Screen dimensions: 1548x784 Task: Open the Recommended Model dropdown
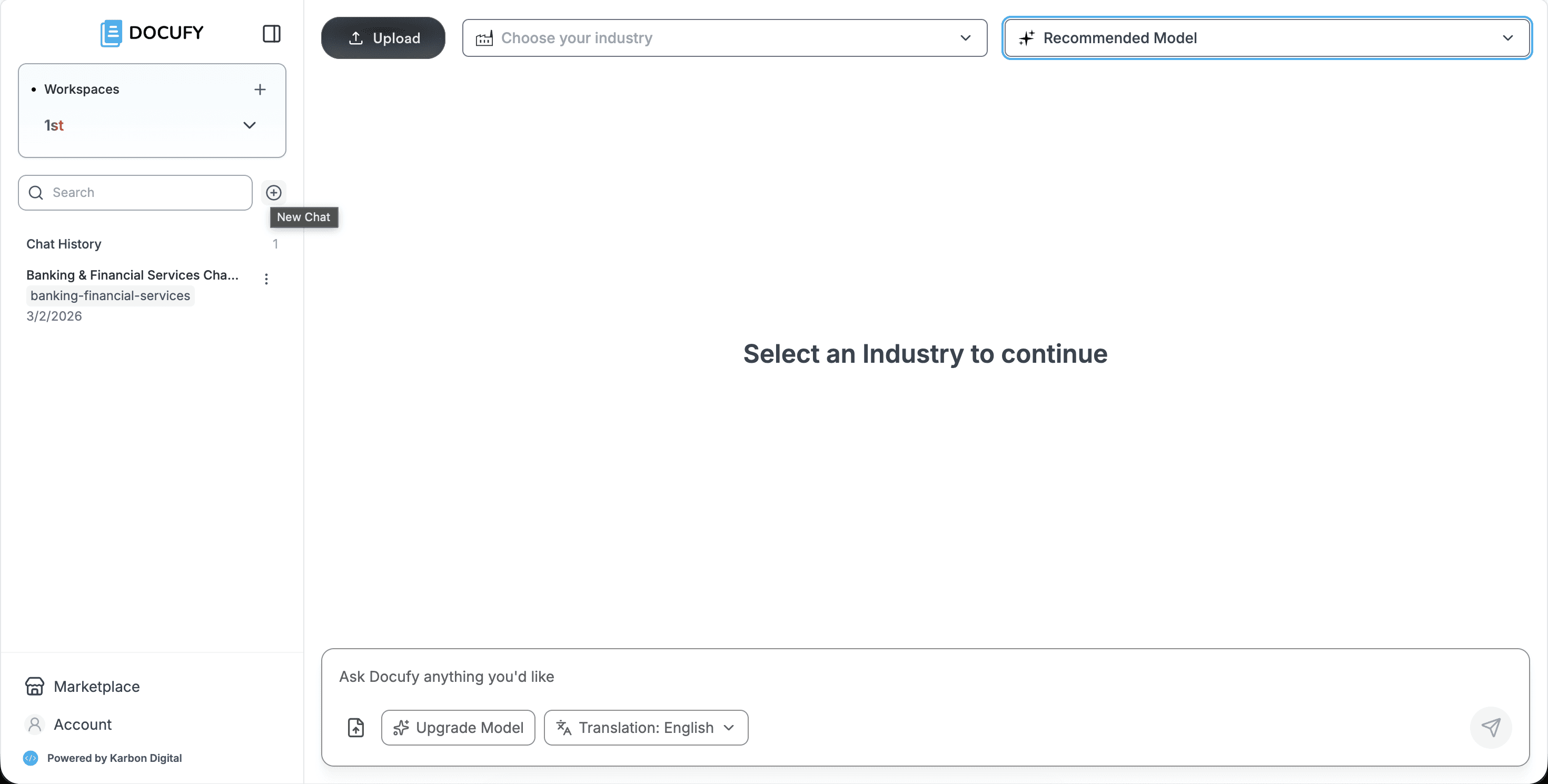pyautogui.click(x=1266, y=38)
